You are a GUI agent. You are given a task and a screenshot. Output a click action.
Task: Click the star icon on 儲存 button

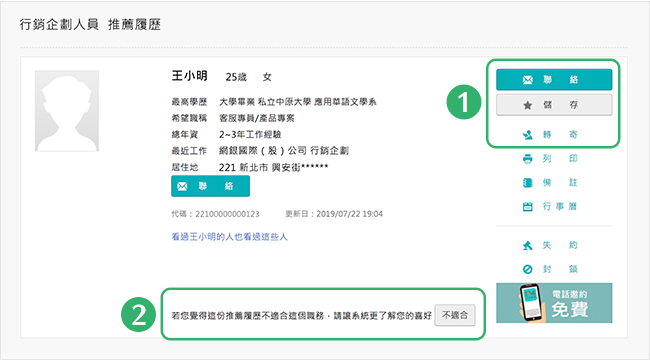click(x=527, y=105)
